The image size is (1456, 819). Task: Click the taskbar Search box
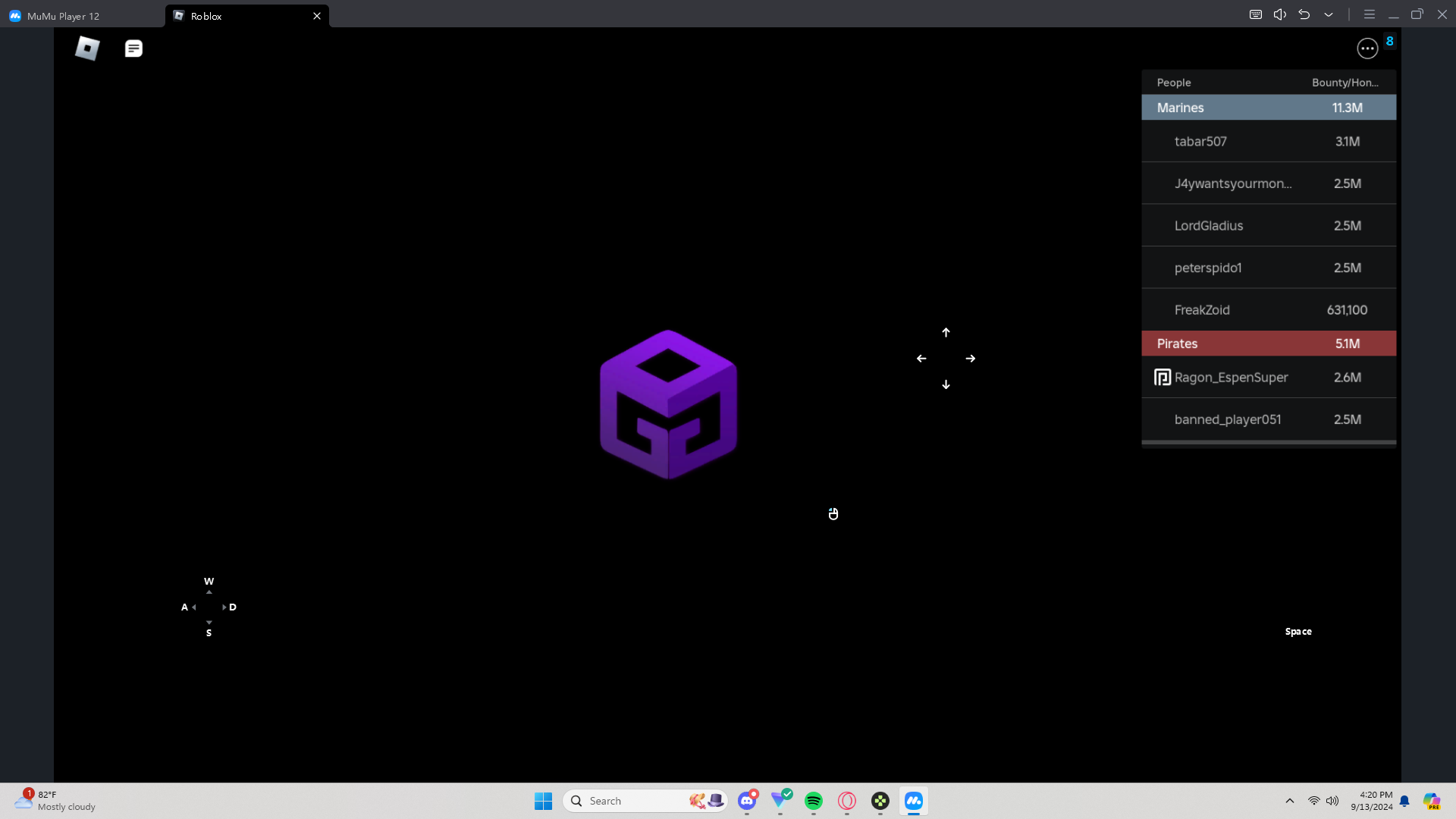(645, 801)
